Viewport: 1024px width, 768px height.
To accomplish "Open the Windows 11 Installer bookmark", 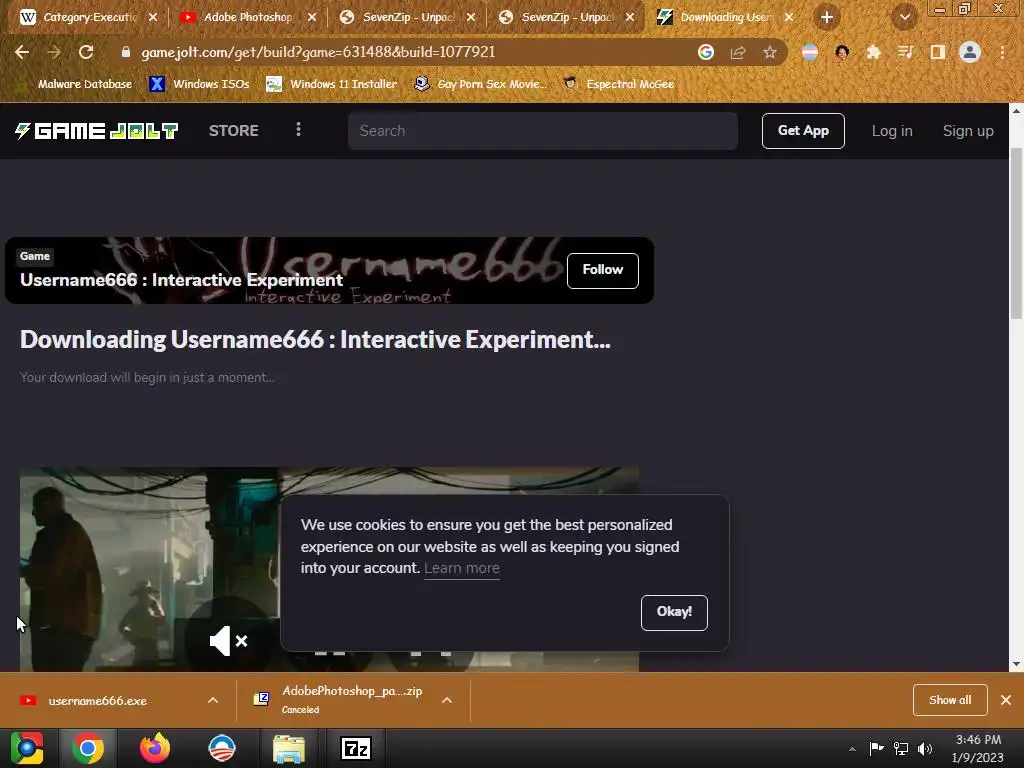I will coord(332,84).
